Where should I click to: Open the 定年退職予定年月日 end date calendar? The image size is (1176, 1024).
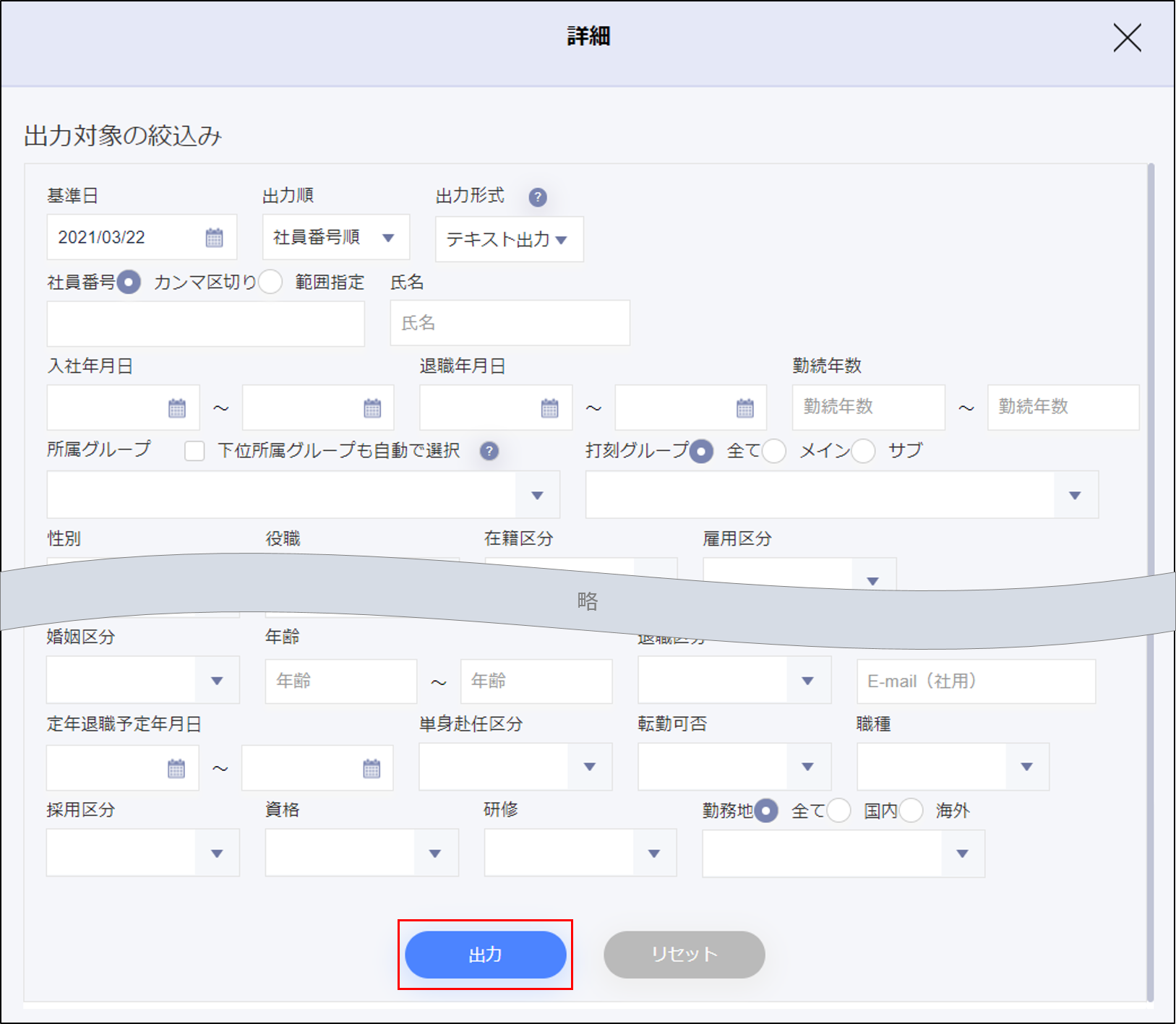click(x=372, y=768)
